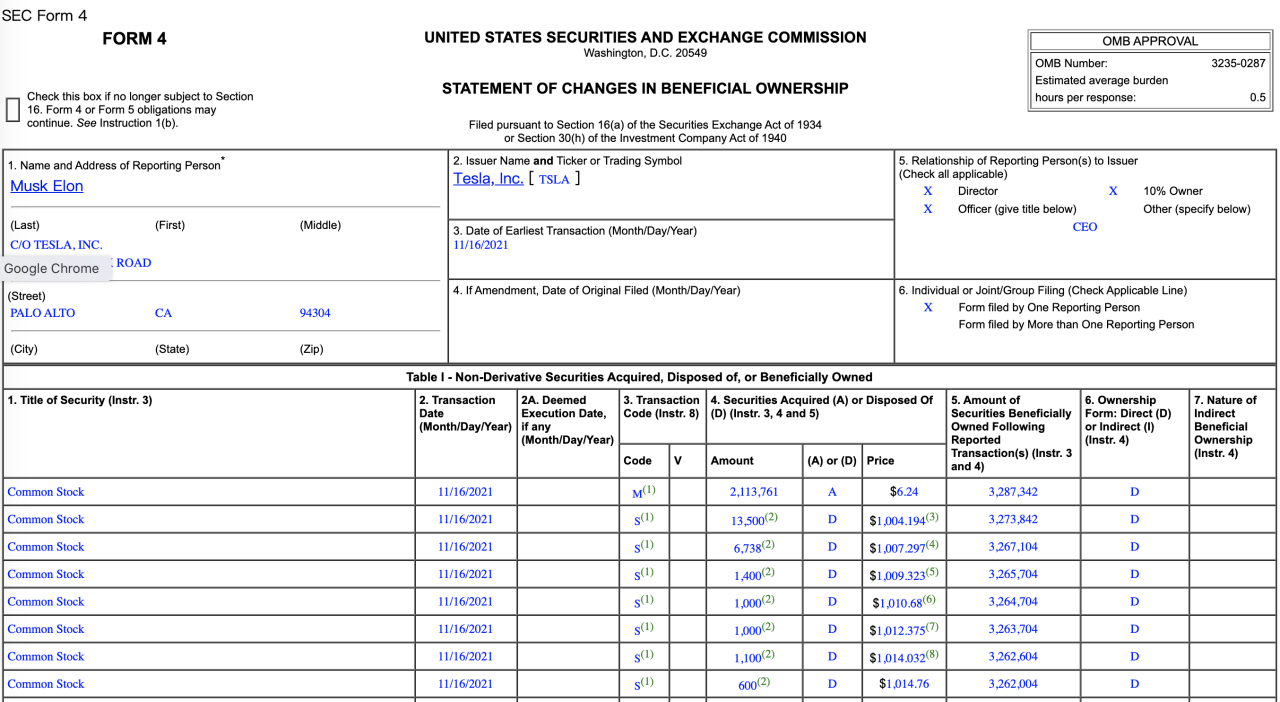Open the Musk Elon reporting person link
This screenshot has width=1280, height=702.
click(47, 186)
